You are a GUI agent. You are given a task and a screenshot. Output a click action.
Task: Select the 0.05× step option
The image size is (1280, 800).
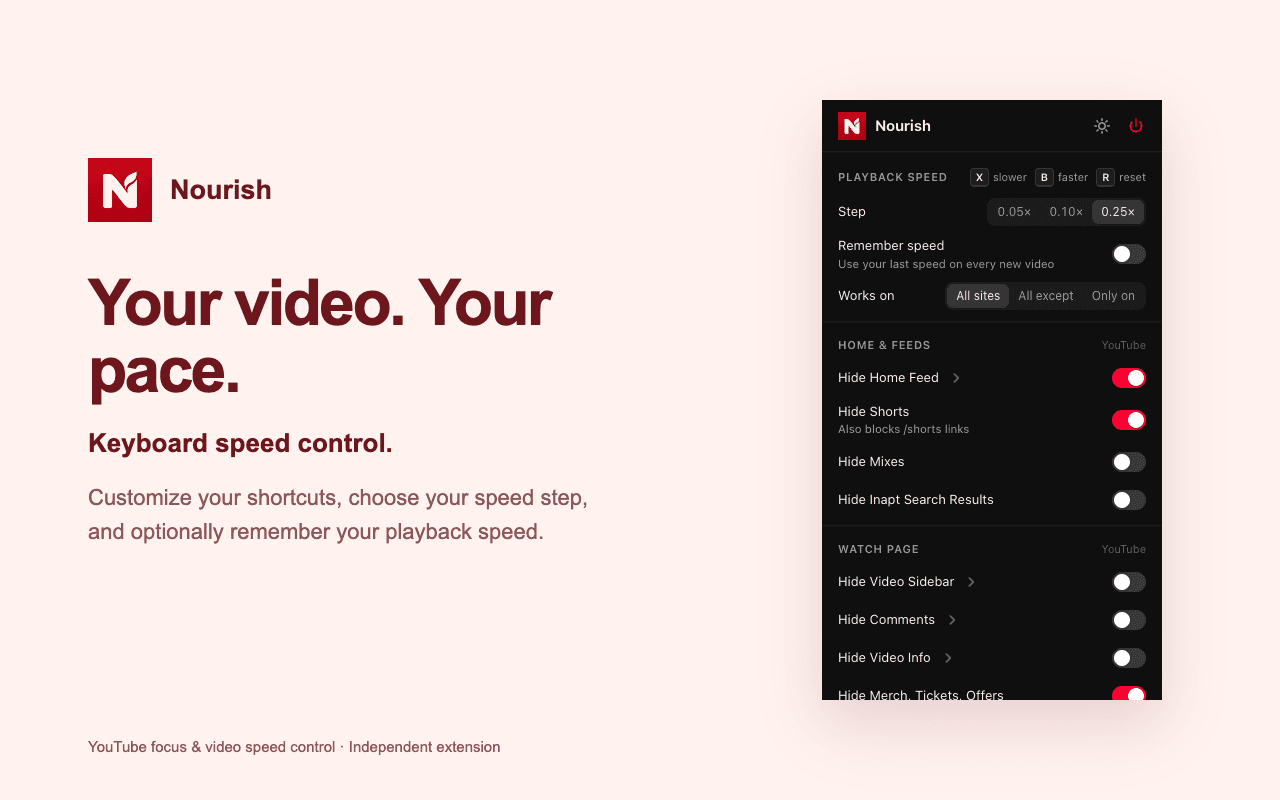click(x=1014, y=212)
